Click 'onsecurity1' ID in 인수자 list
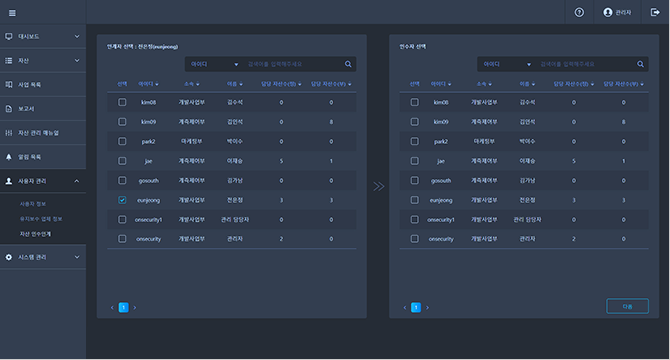The width and height of the screenshot is (670, 360). (x=441, y=220)
